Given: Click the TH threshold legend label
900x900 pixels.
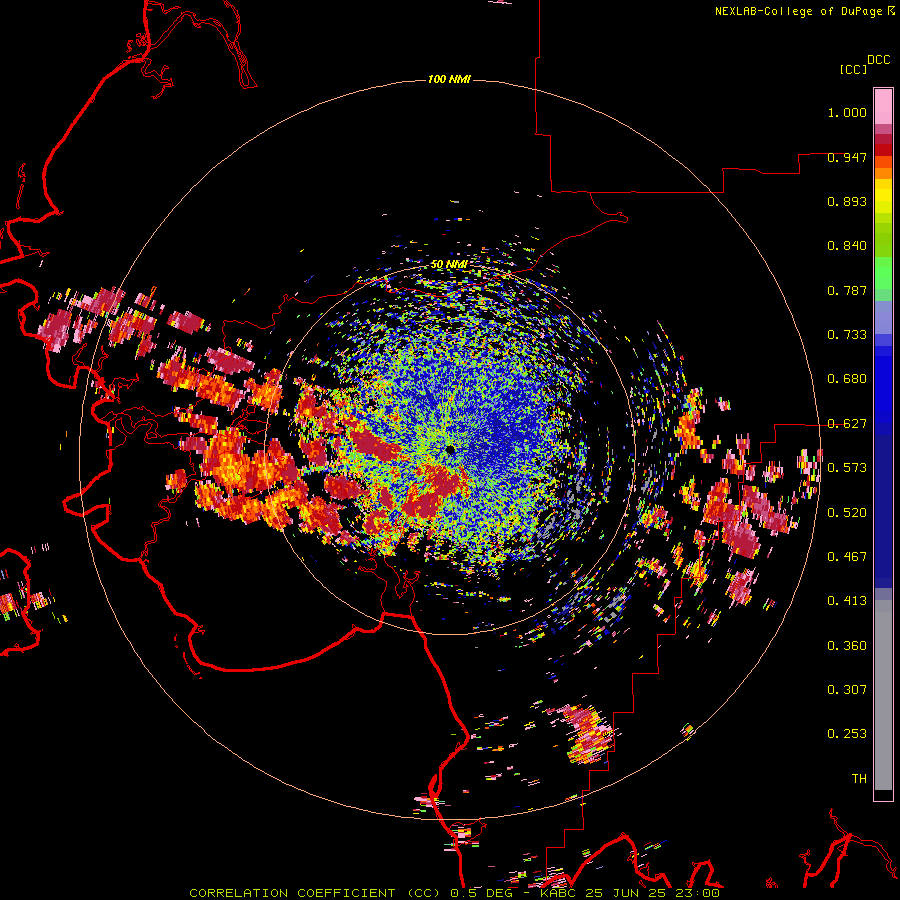Looking at the screenshot, I should [859, 778].
